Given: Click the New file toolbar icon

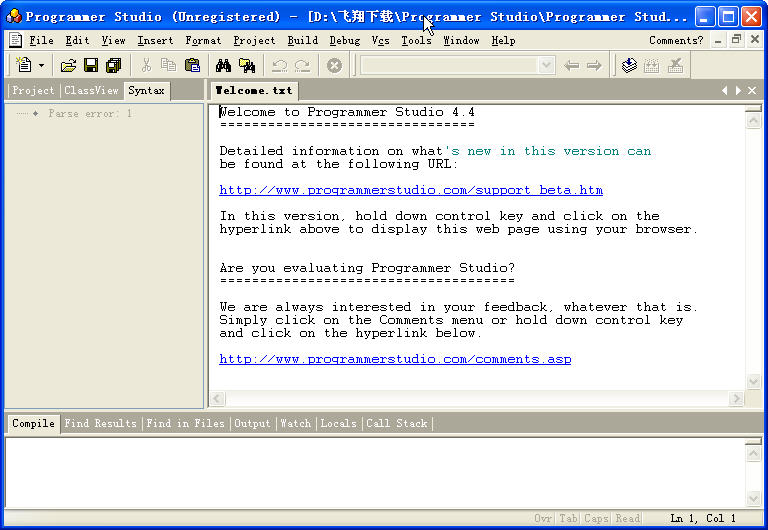Looking at the screenshot, I should [24, 66].
